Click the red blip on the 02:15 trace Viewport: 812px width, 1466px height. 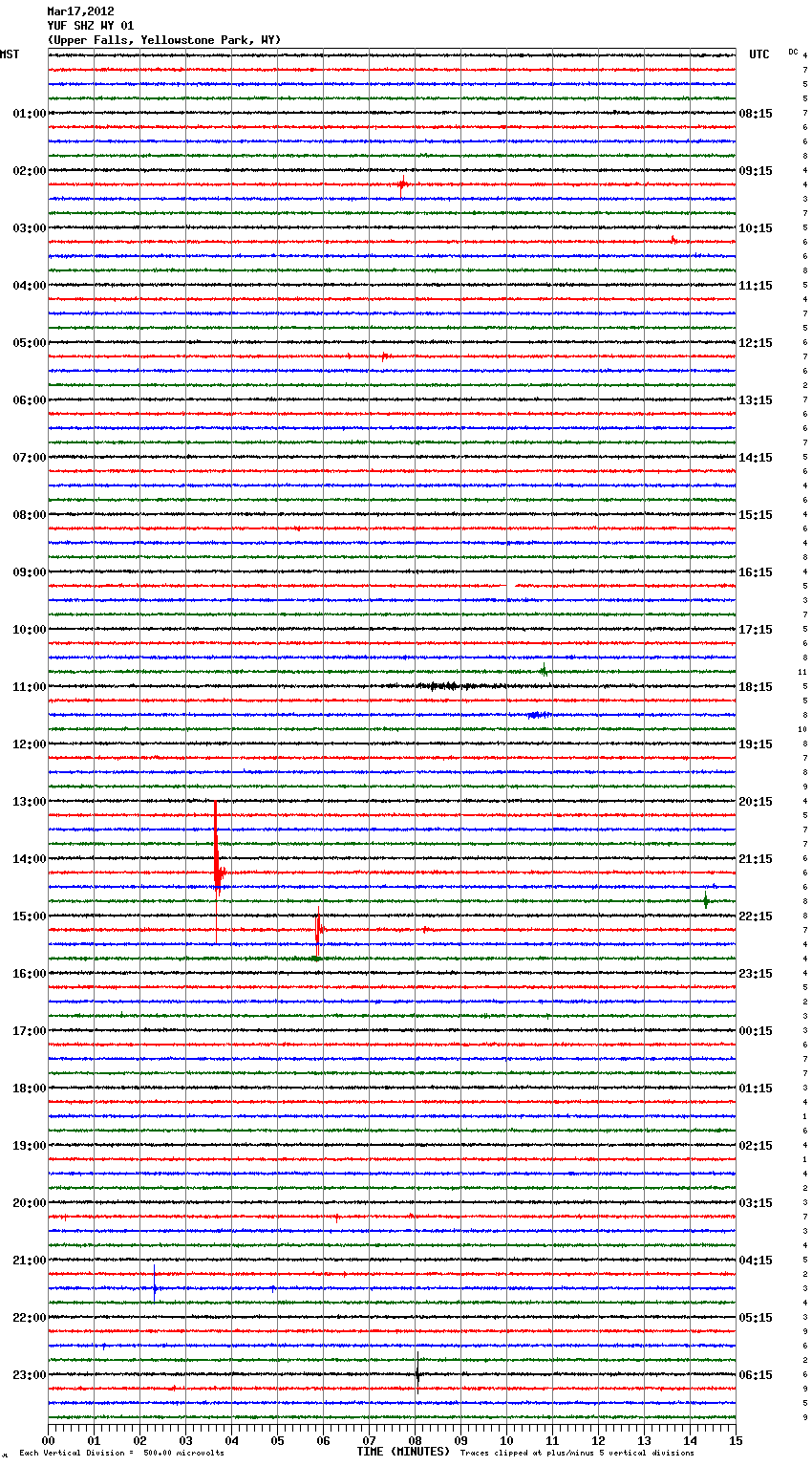coord(402,183)
